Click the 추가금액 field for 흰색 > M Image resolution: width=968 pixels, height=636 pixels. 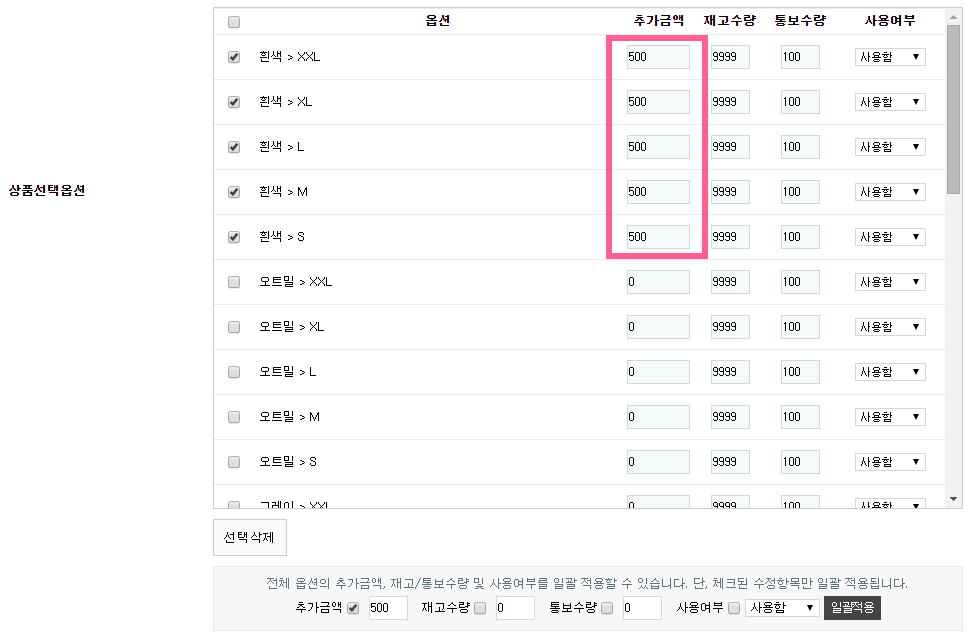coord(658,192)
